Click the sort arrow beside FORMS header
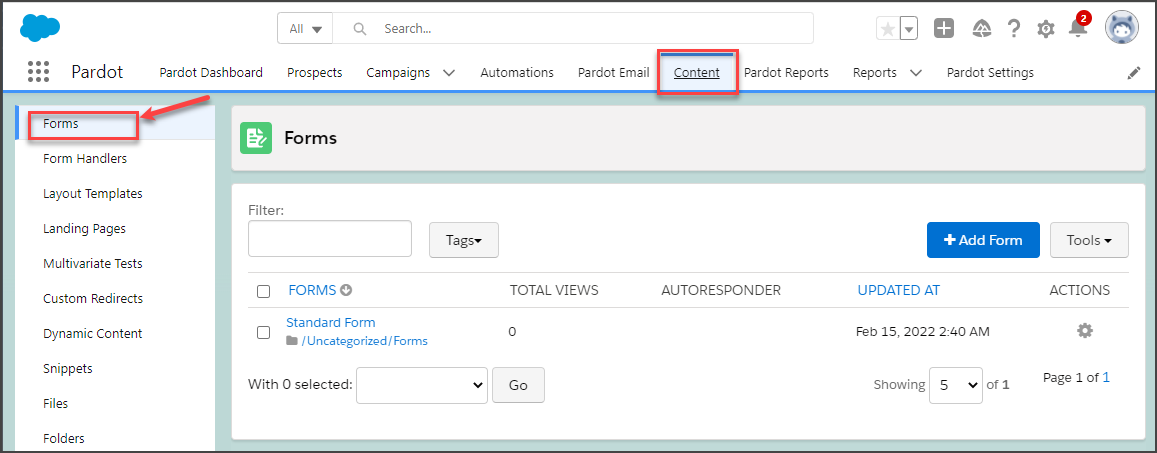 [x=345, y=291]
